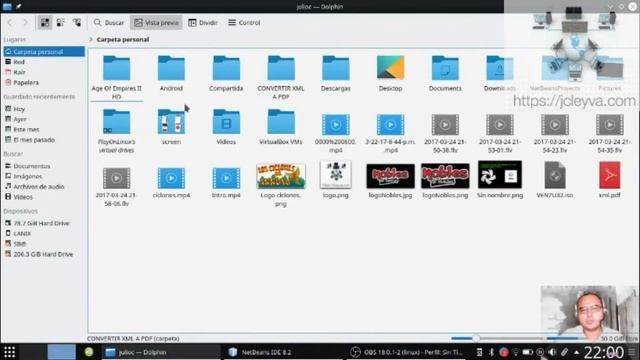Switch to details tree view mode
This screenshot has height=360, width=640.
click(76, 23)
